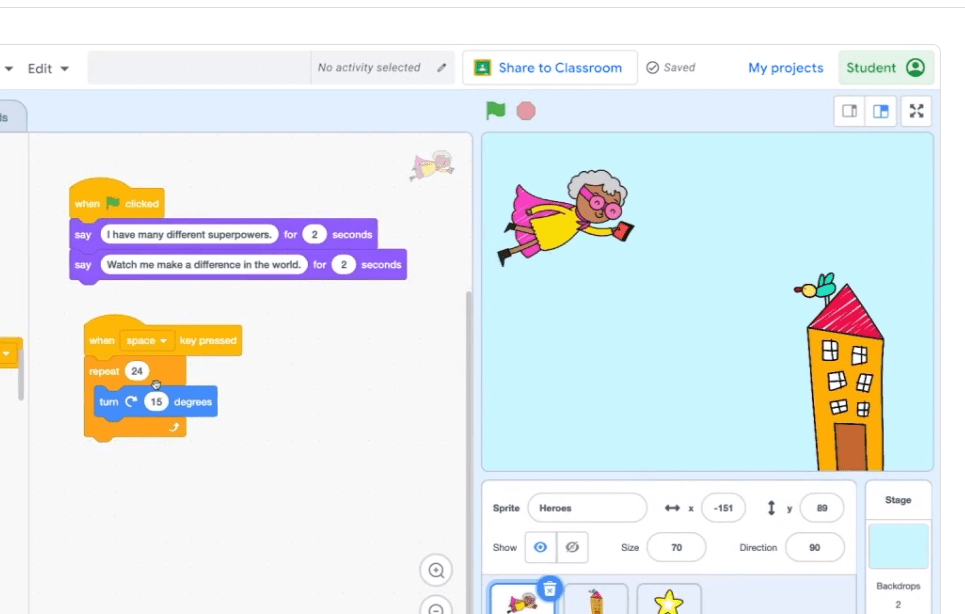The image size is (965, 614).
Task: Click the repeat count field showing 24
Action: pyautogui.click(x=137, y=370)
